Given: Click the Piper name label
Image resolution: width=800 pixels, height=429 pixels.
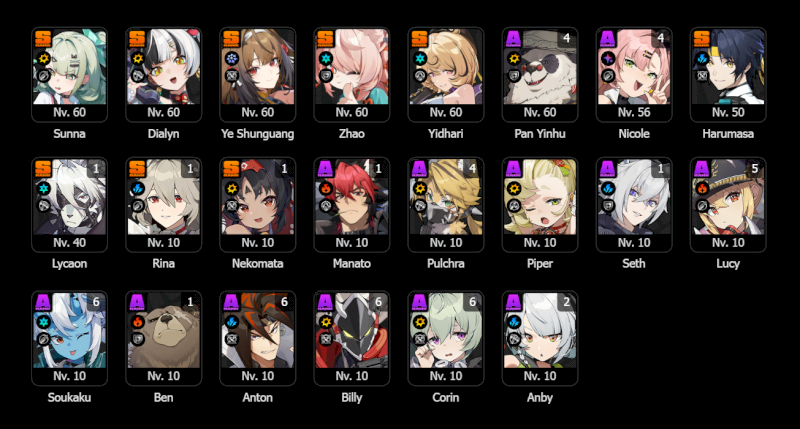Looking at the screenshot, I should pos(540,264).
